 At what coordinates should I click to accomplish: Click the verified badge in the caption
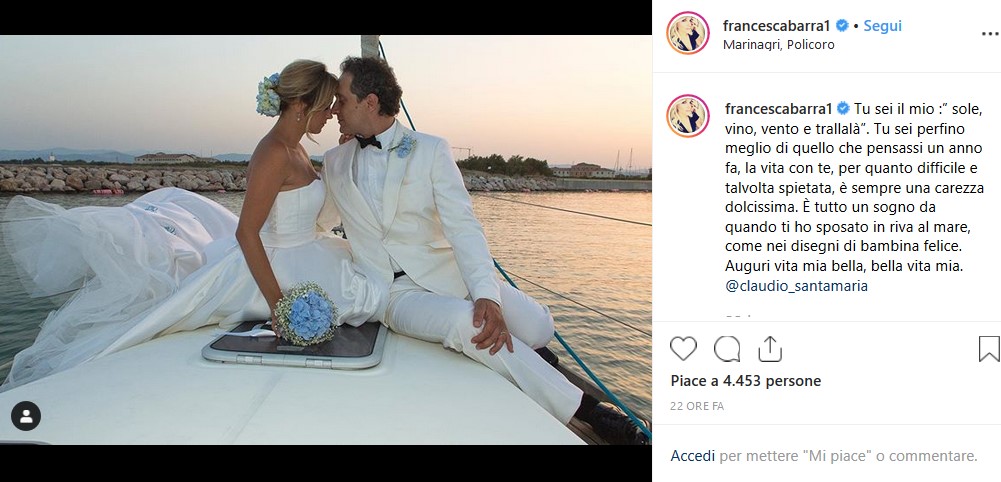pyautogui.click(x=843, y=108)
